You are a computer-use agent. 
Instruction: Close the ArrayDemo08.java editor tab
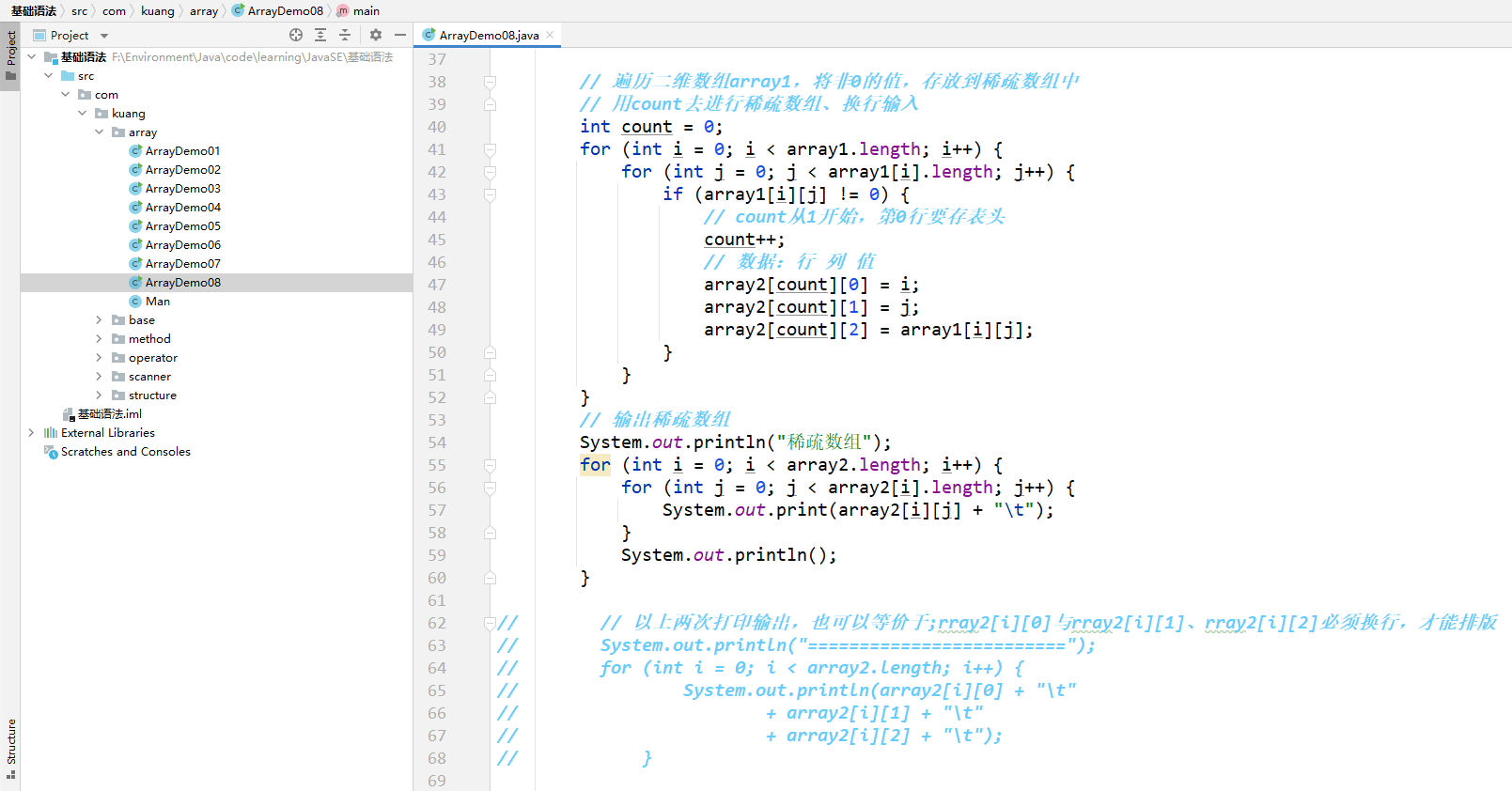[x=550, y=35]
